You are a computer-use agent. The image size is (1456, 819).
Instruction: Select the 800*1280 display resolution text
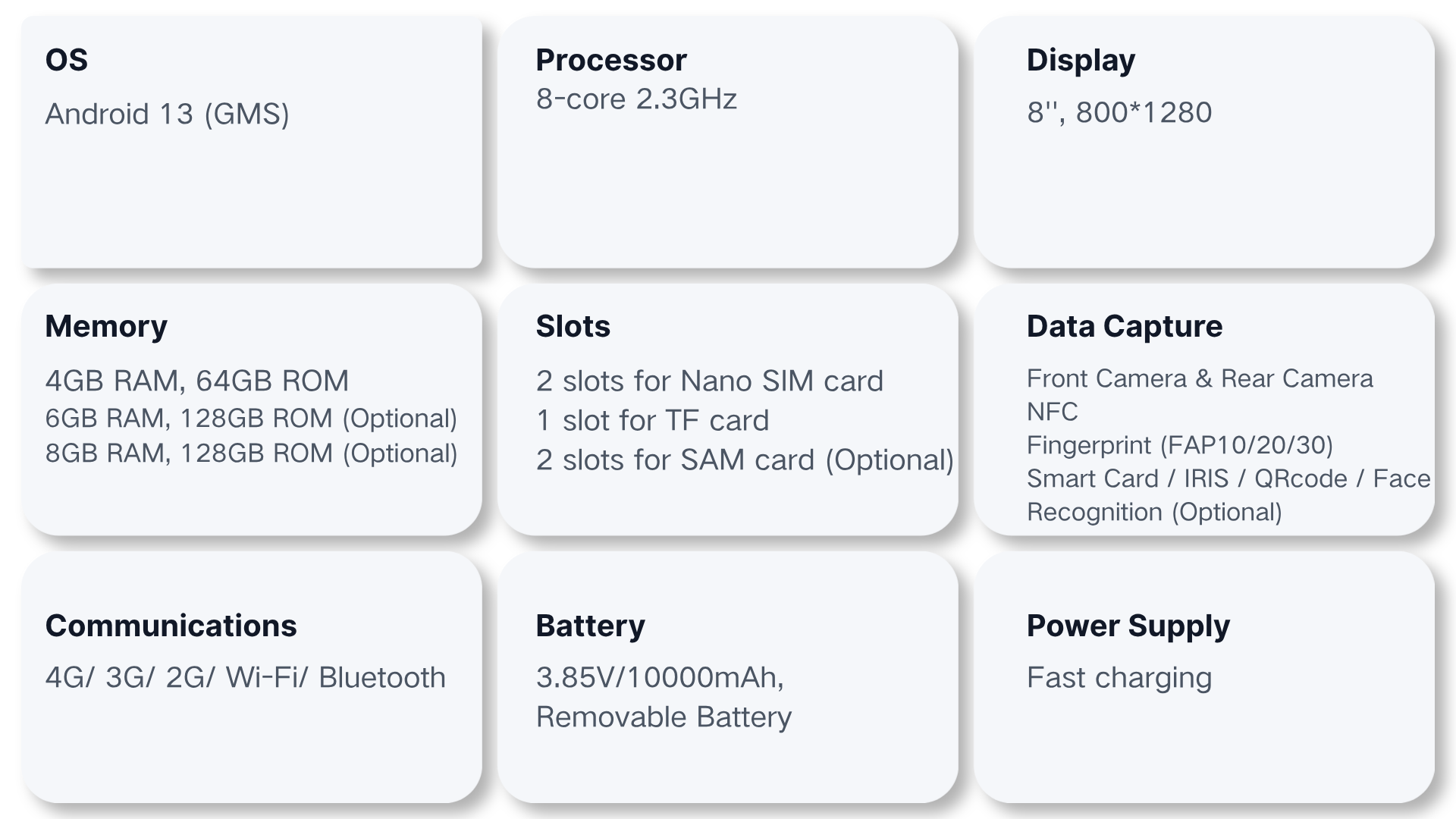click(1144, 113)
